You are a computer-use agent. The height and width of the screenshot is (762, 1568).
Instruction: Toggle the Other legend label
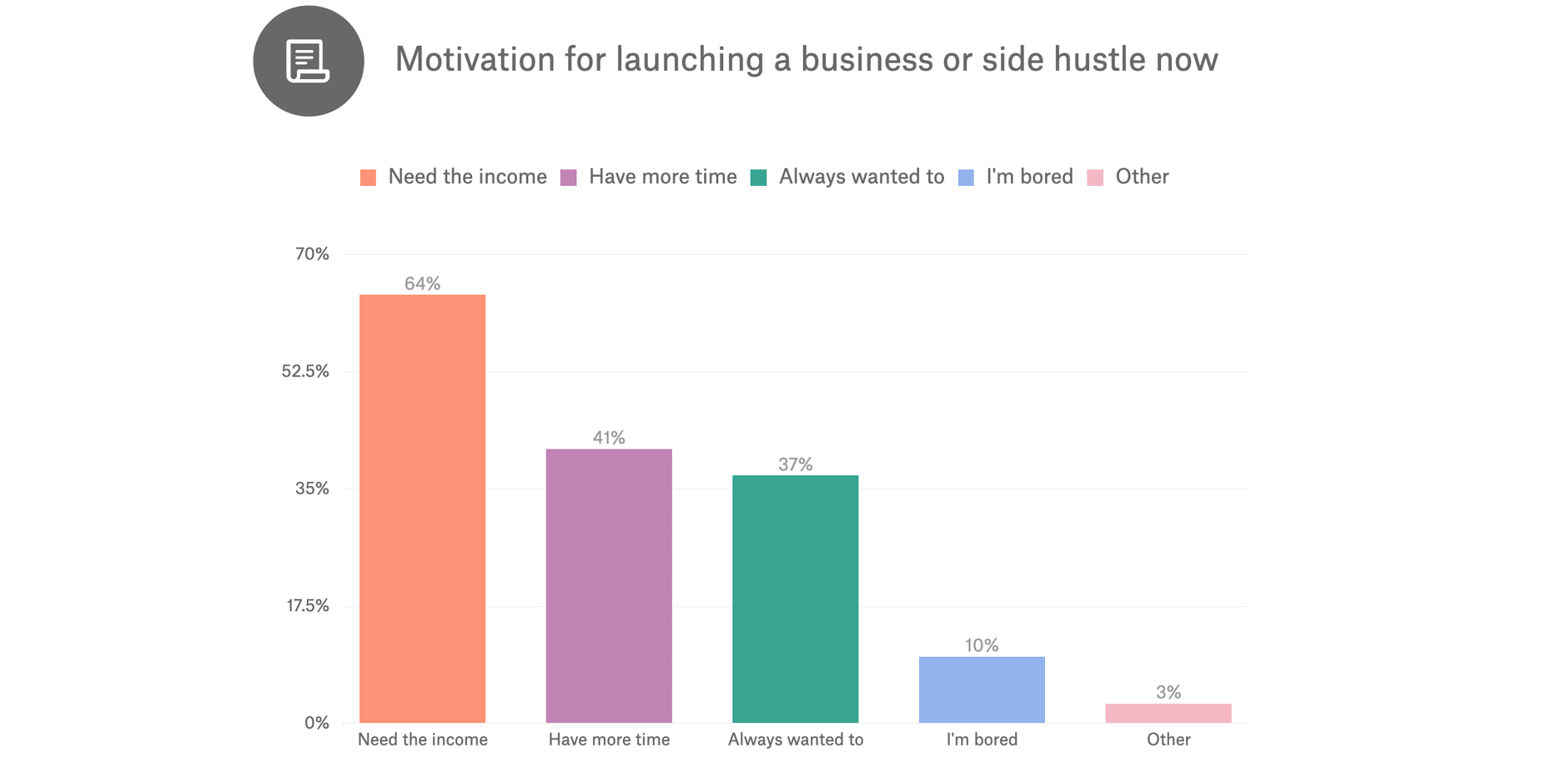1142,177
